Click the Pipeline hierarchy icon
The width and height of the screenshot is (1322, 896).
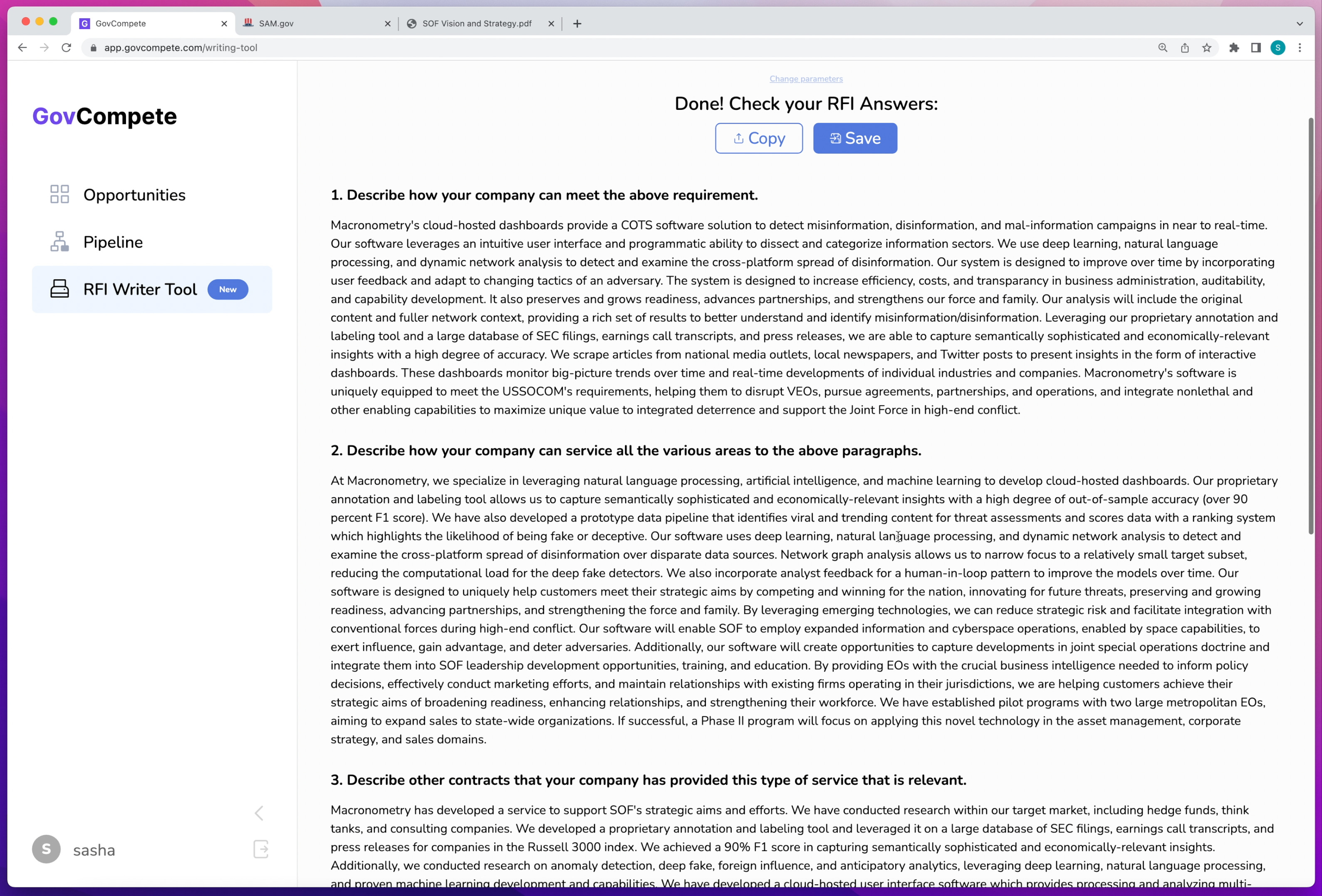pyautogui.click(x=60, y=242)
